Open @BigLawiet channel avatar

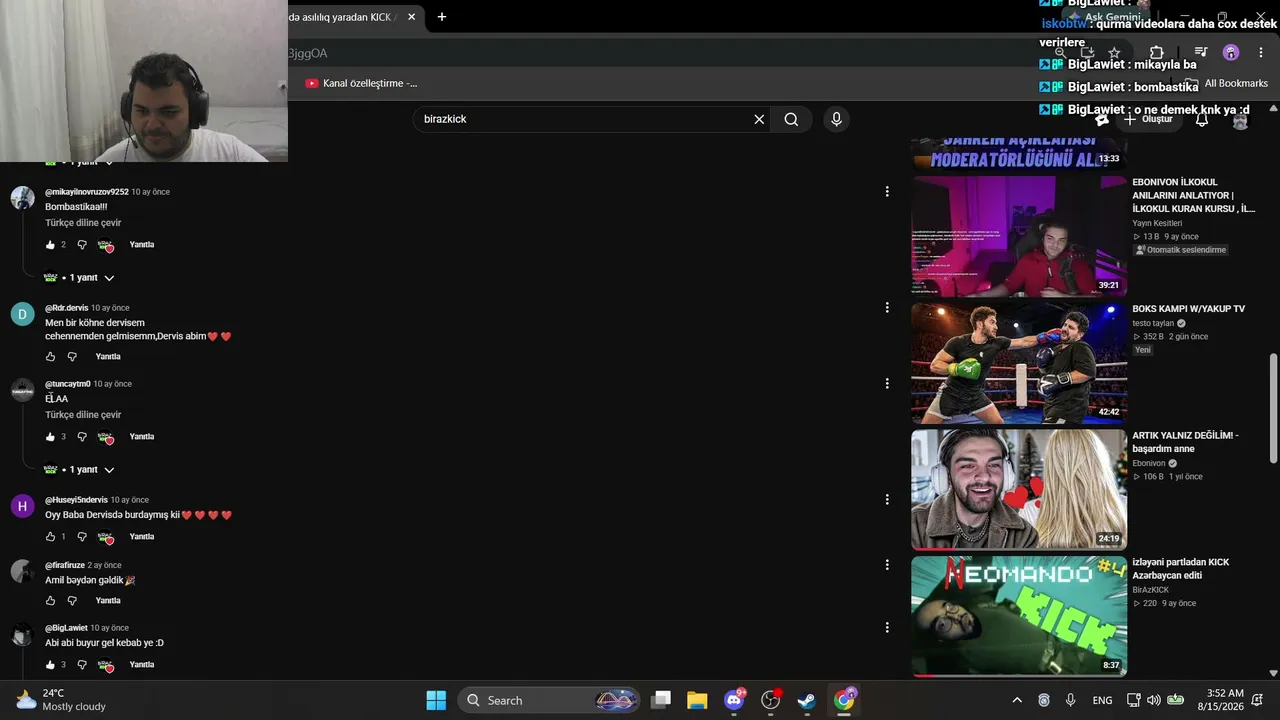[x=23, y=634]
